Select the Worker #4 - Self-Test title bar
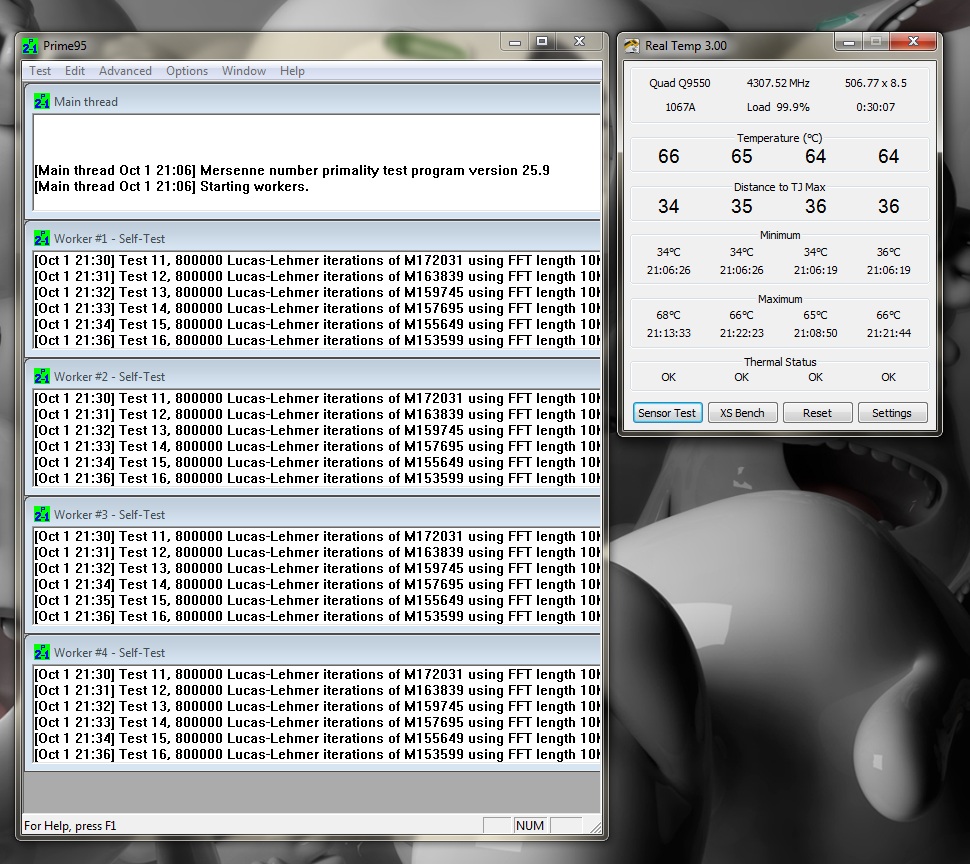The width and height of the screenshot is (970, 864). click(x=315, y=652)
